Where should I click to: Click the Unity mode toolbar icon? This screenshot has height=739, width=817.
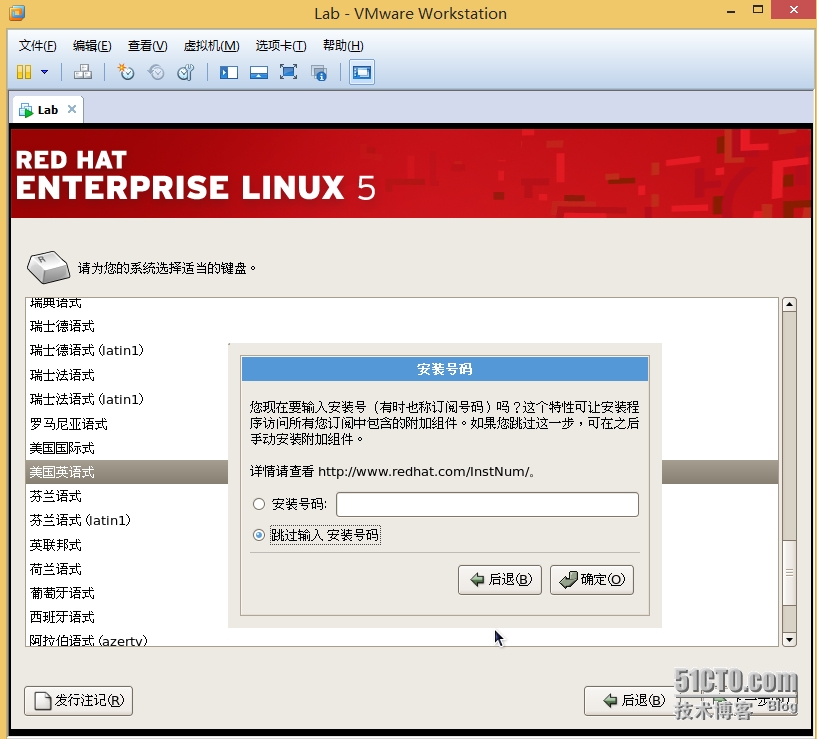[319, 72]
